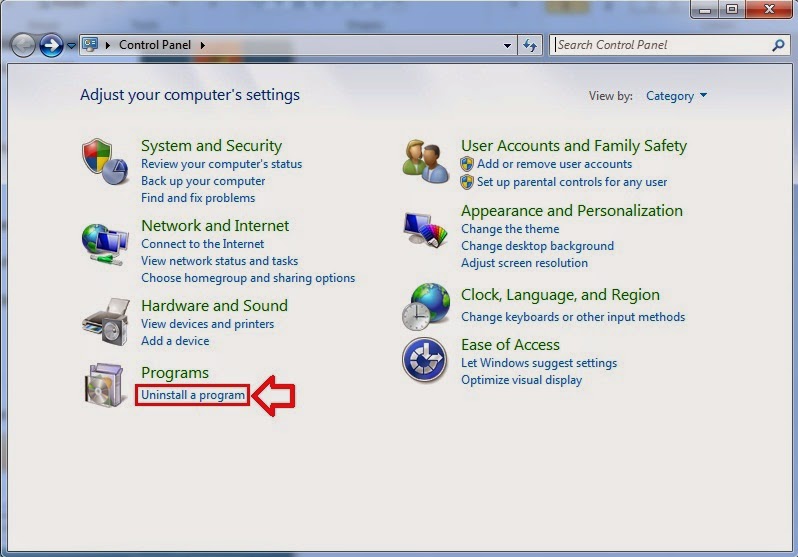Image resolution: width=798 pixels, height=557 pixels.
Task: Open System and Security category
Action: 211,146
